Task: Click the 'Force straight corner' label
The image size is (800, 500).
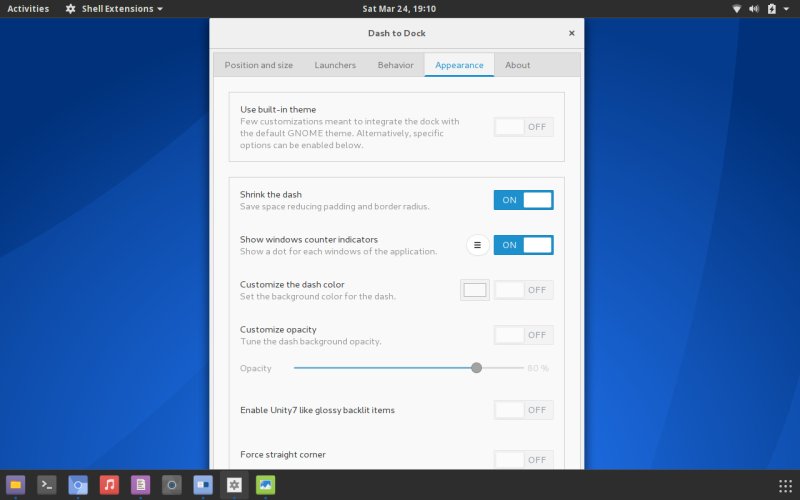Action: point(283,454)
